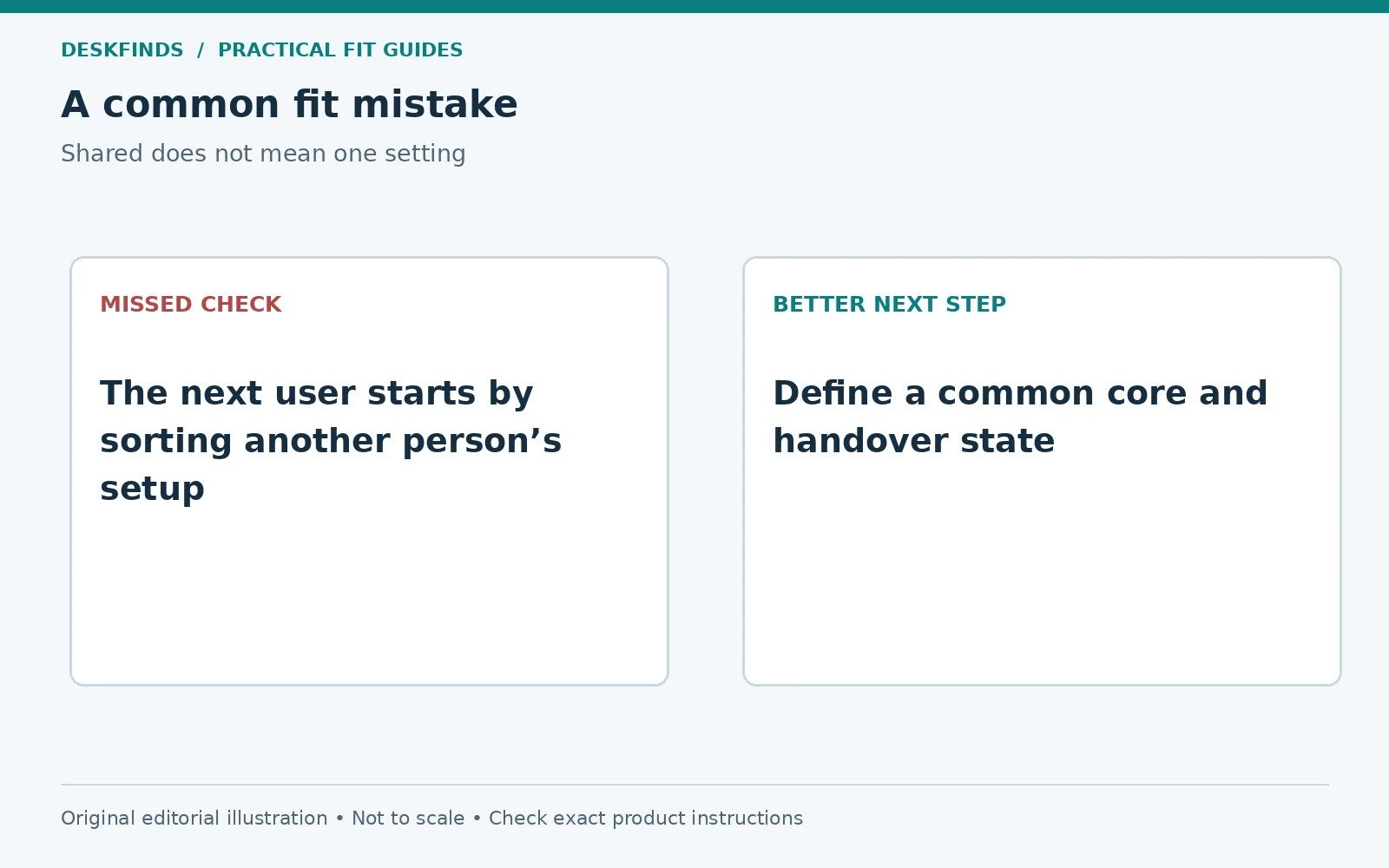Open the PRACTICAL FIT GUIDES breadcrumb
Image resolution: width=1389 pixels, height=868 pixels.
tap(340, 50)
